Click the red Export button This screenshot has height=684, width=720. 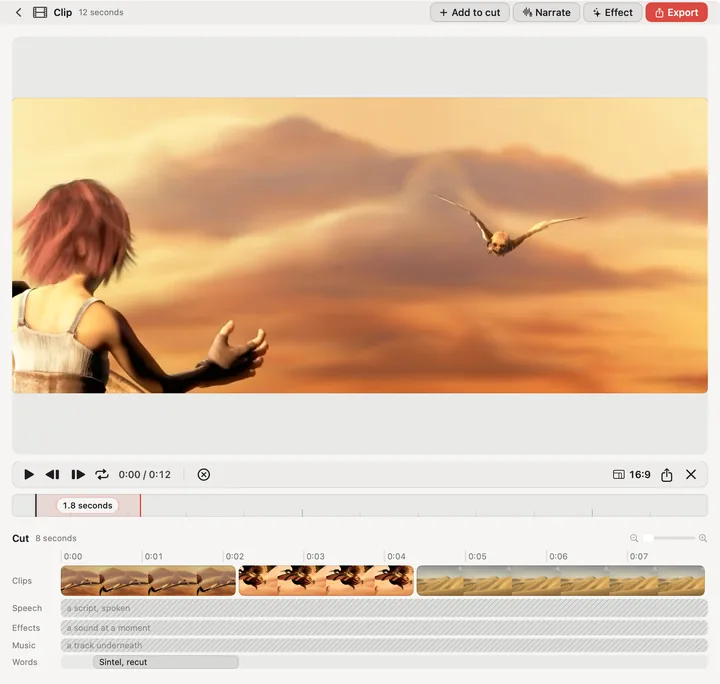click(x=676, y=12)
